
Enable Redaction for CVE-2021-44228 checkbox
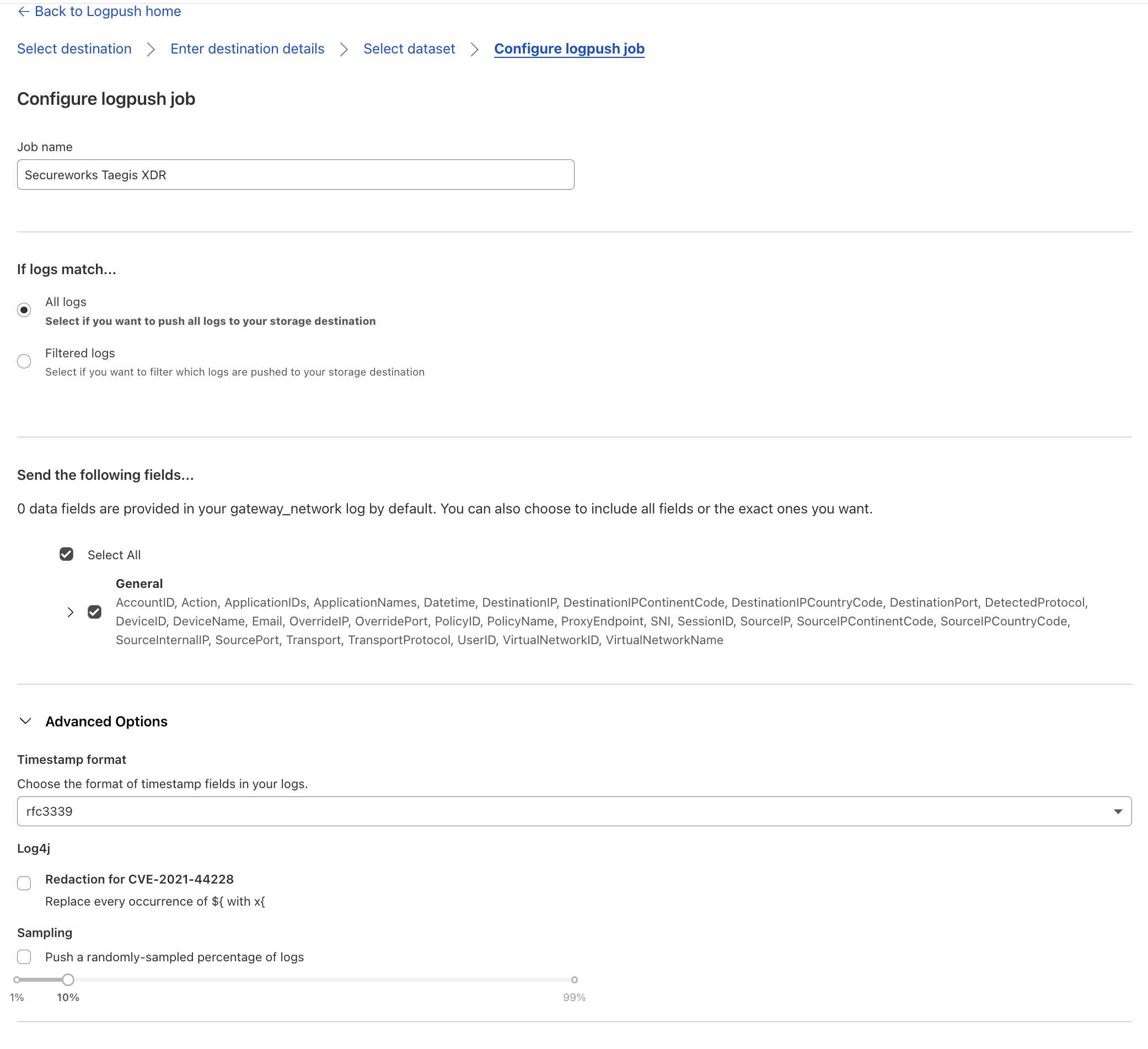[x=24, y=882]
